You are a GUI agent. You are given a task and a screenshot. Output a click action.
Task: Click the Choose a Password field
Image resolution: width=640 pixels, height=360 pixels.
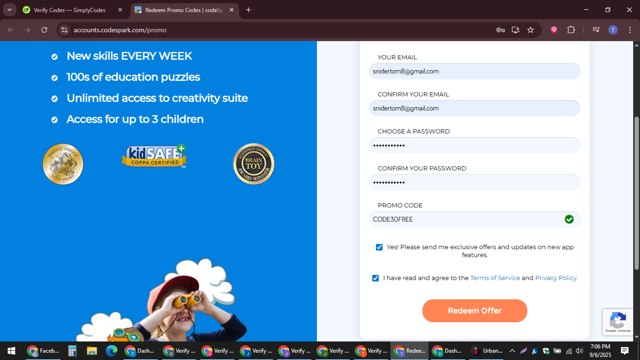tap(474, 145)
